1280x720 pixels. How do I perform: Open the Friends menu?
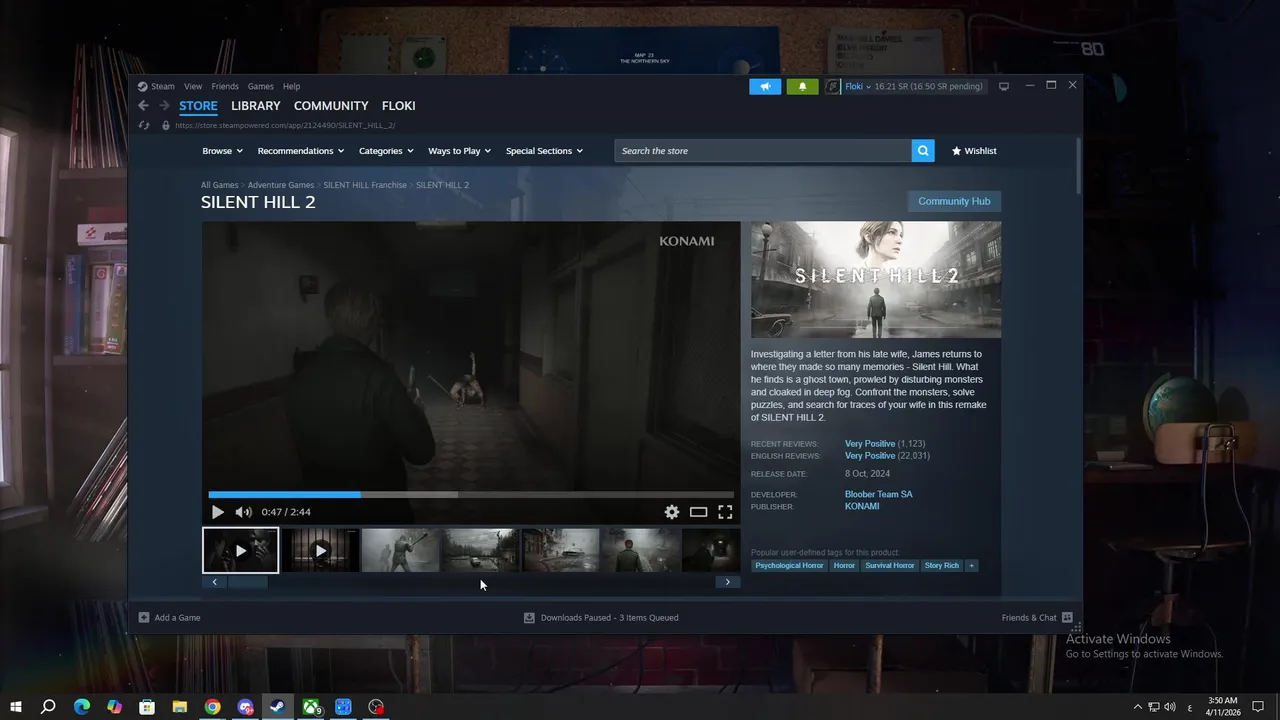pyautogui.click(x=225, y=86)
